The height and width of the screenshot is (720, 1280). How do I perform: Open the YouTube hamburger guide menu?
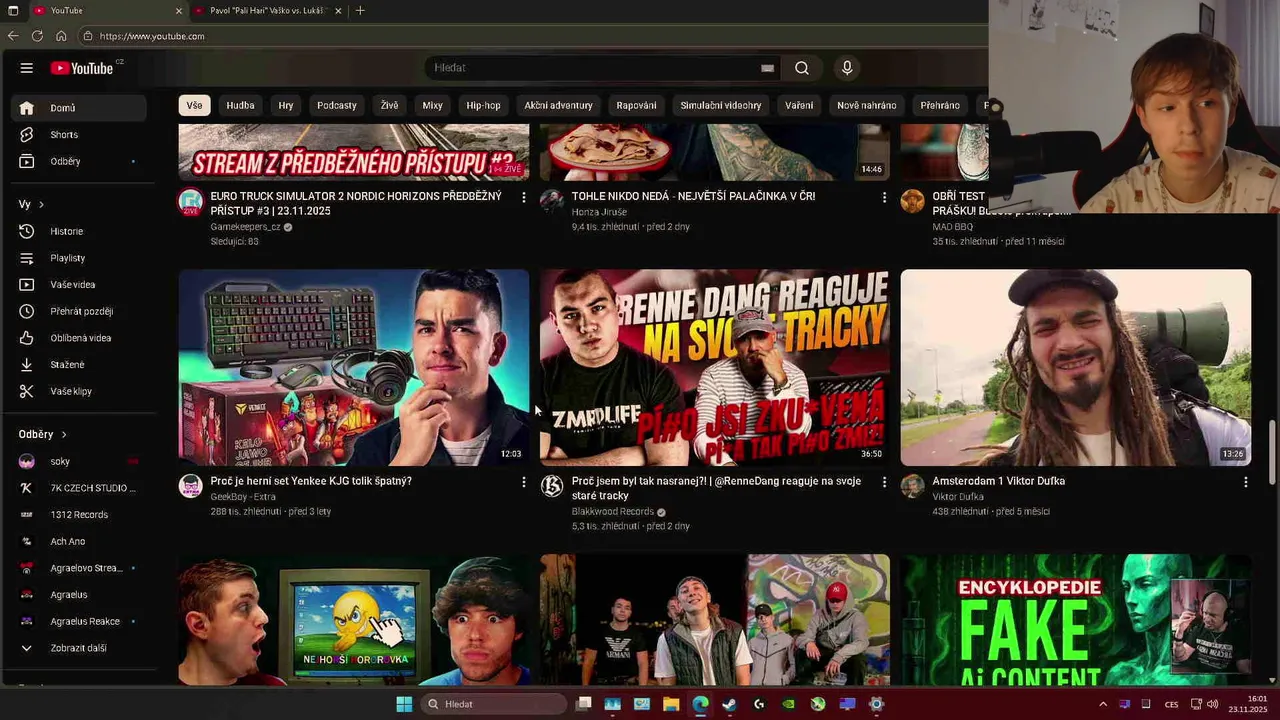click(x=27, y=68)
